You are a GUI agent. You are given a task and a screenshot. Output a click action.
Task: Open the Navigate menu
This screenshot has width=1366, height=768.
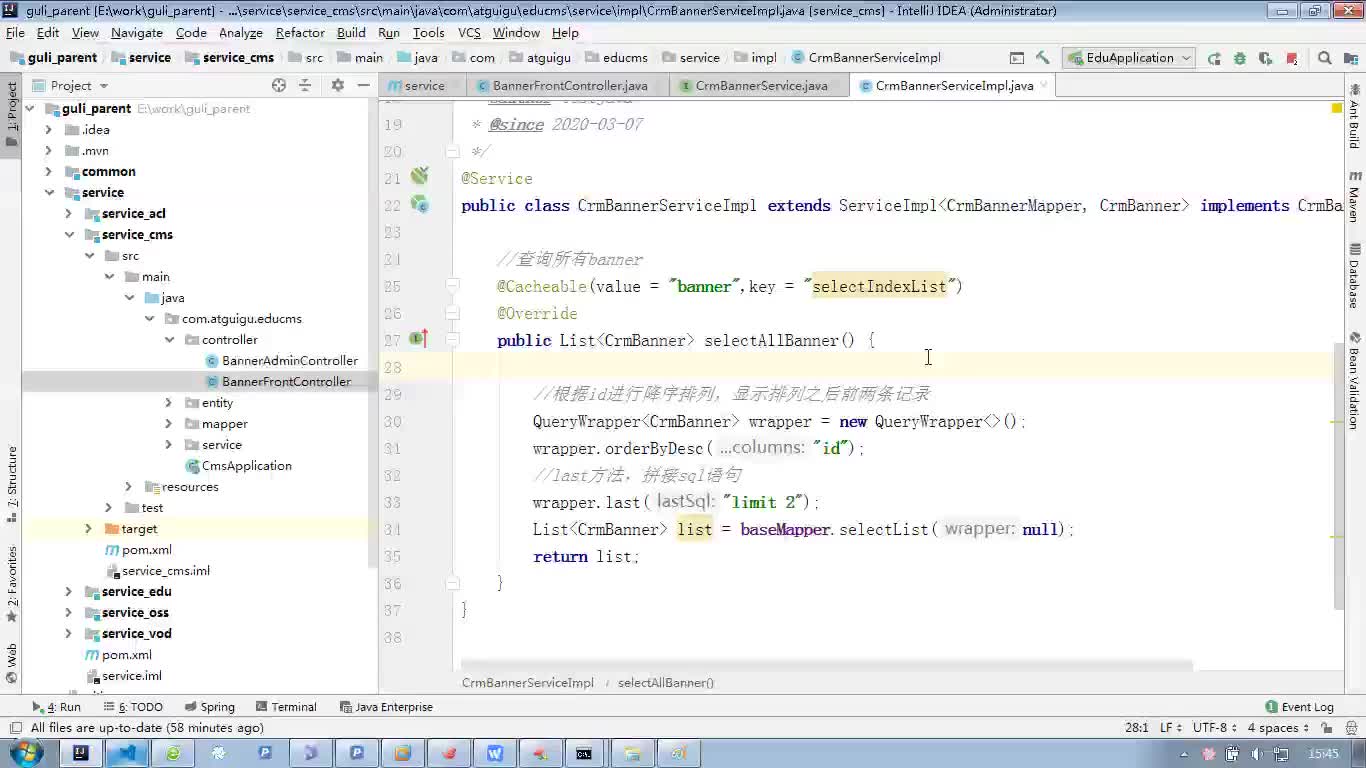click(x=137, y=32)
